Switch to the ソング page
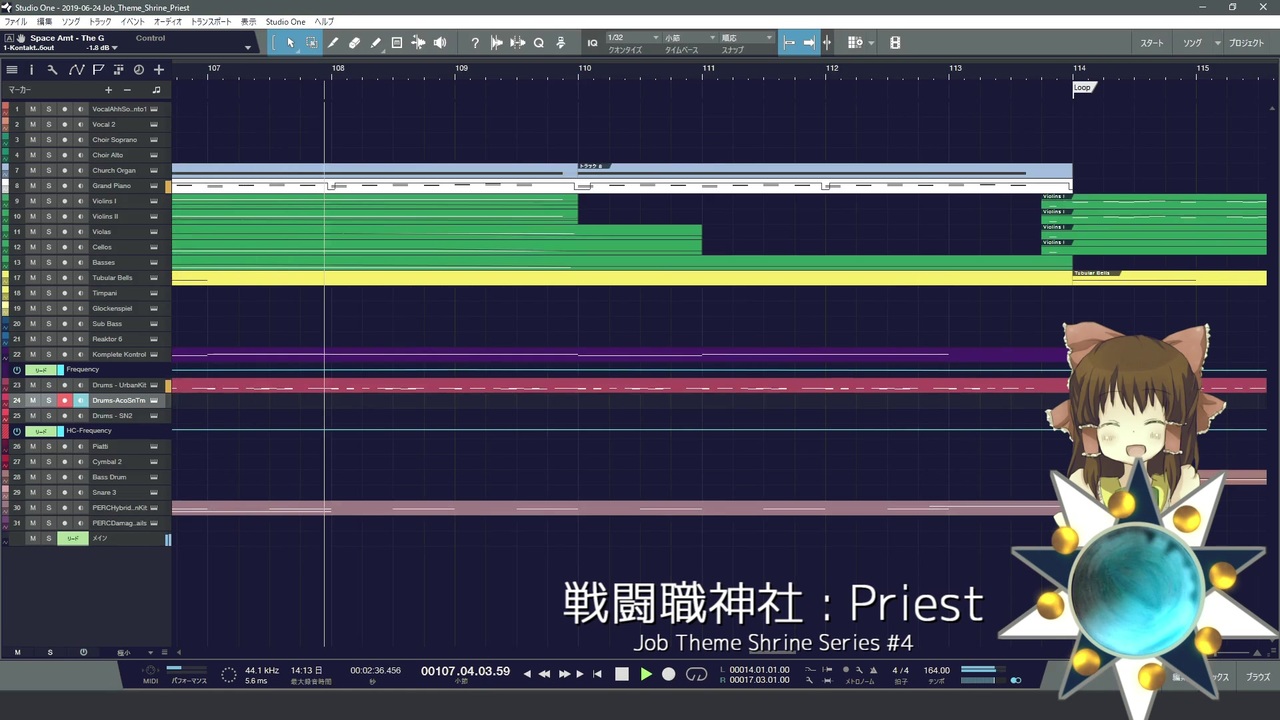 pos(1193,43)
